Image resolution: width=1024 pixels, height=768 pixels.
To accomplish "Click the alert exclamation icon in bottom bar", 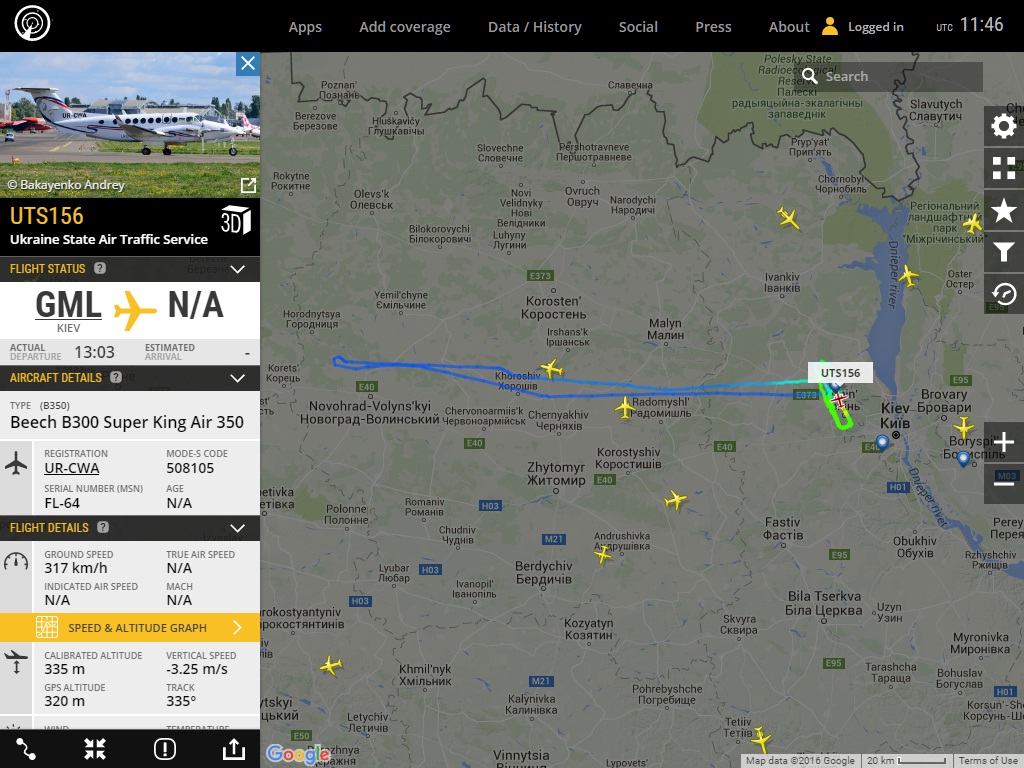I will coord(165,748).
